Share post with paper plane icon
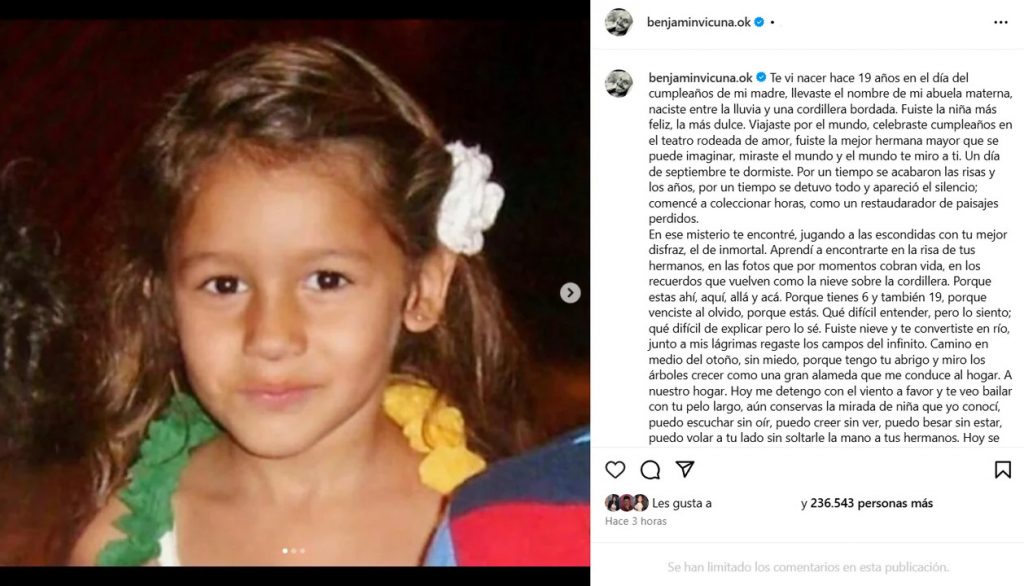The width and height of the screenshot is (1024, 586). (684, 468)
